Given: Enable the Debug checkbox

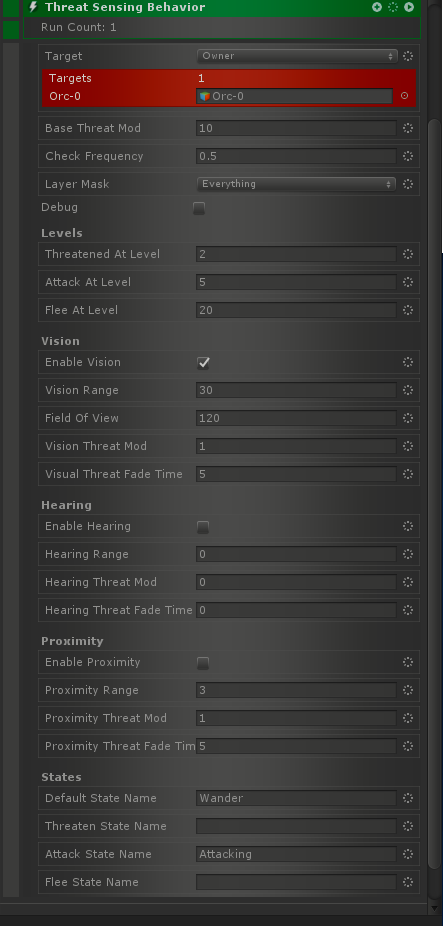Looking at the screenshot, I should (x=199, y=208).
